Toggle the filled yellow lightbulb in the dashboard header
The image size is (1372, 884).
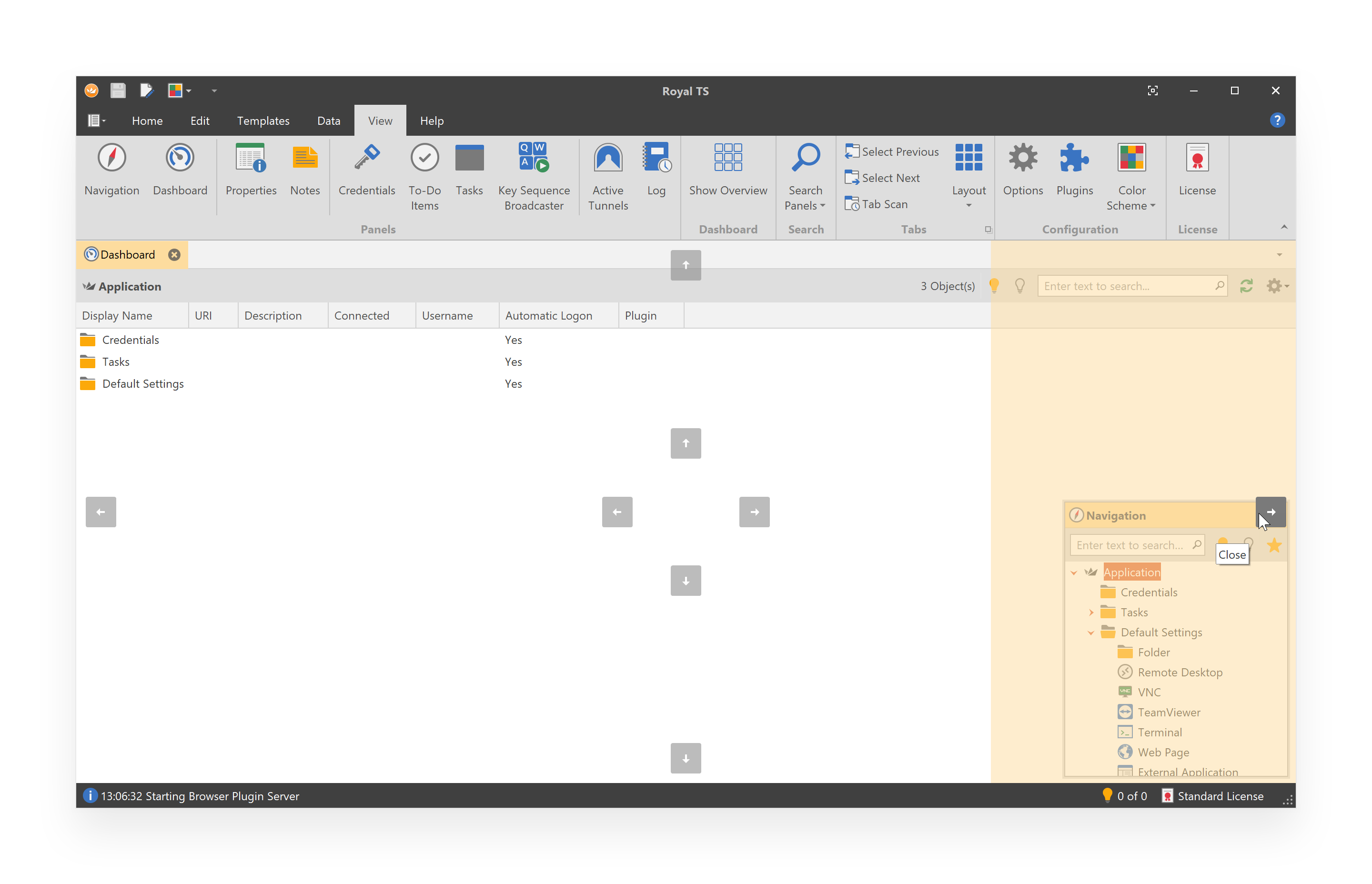pyautogui.click(x=994, y=286)
